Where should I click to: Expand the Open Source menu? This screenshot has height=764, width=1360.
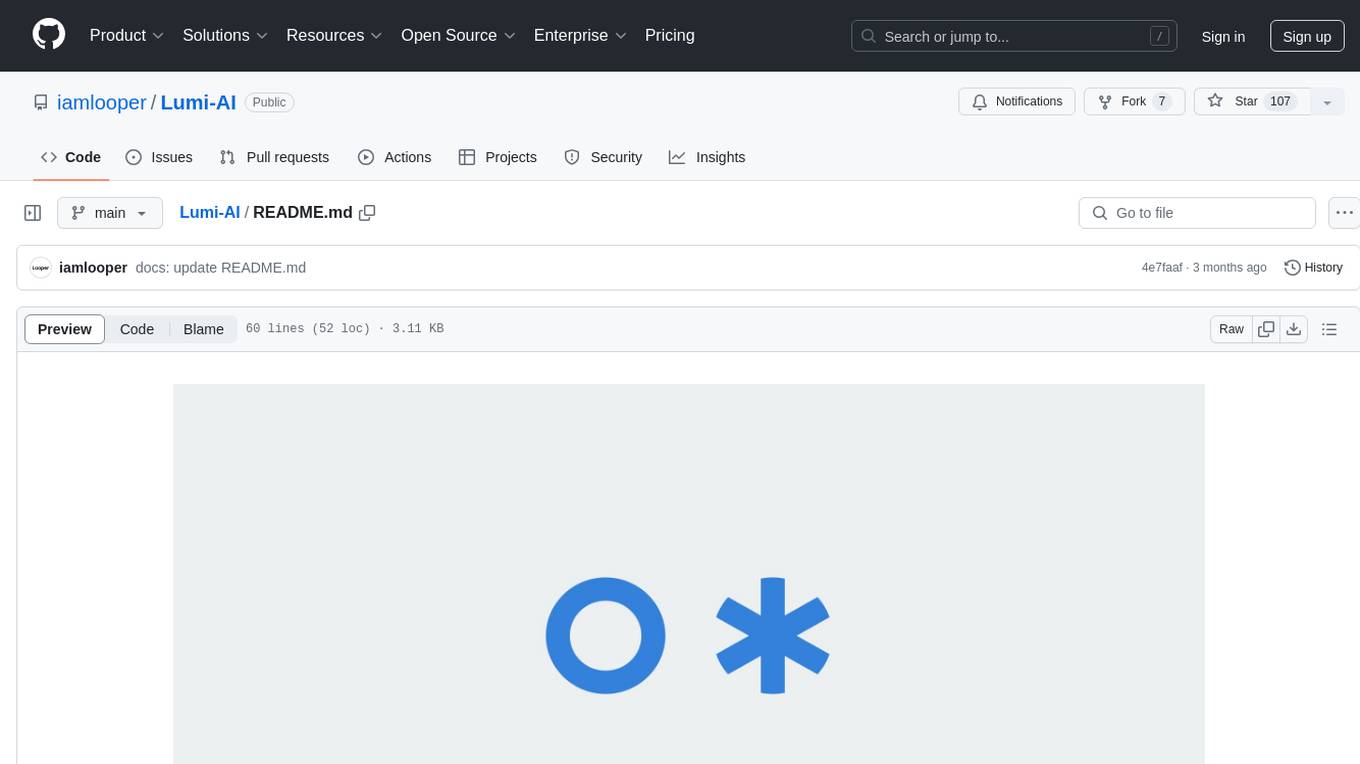458,35
